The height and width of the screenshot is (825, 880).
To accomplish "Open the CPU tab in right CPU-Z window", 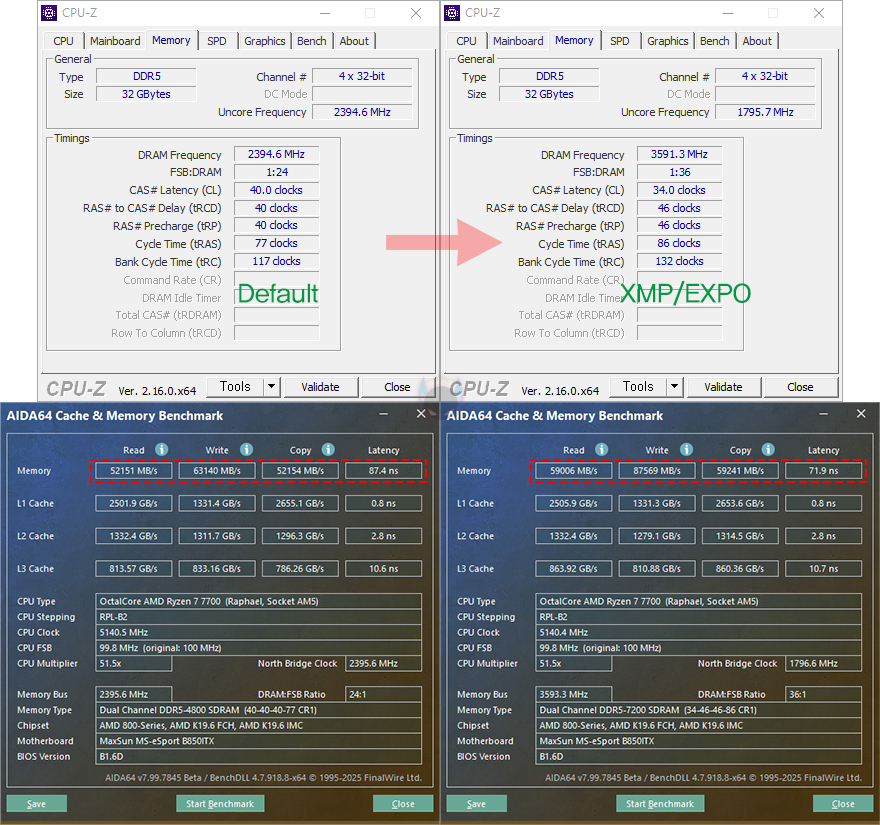I will 466,41.
